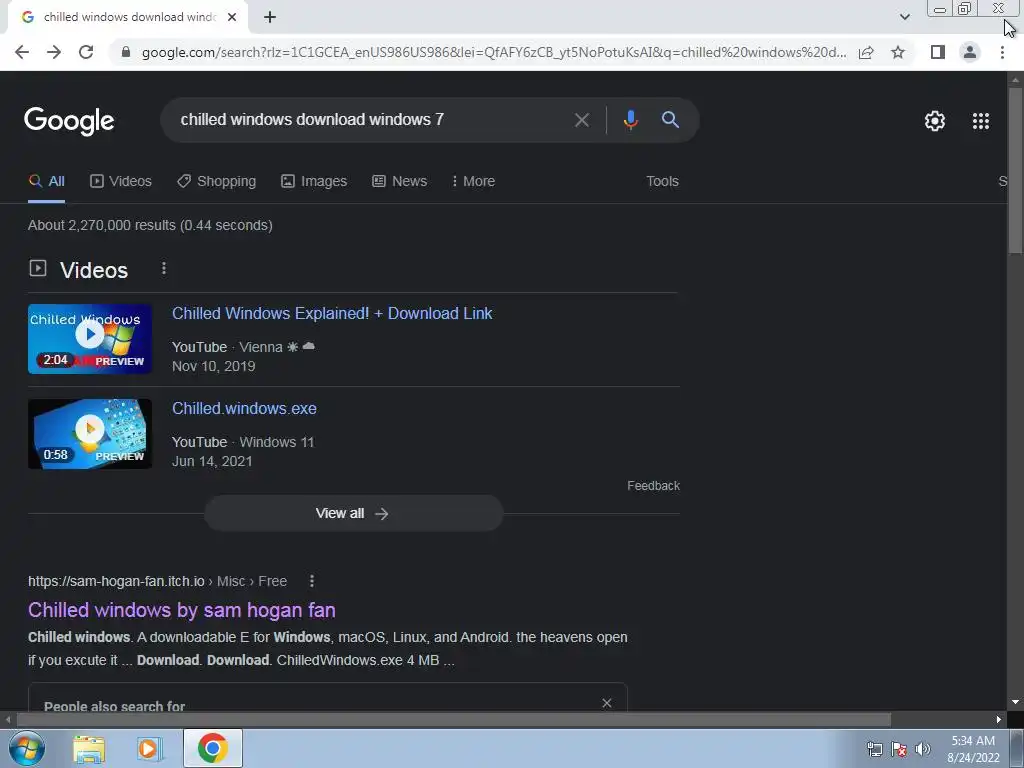Image resolution: width=1024 pixels, height=768 pixels.
Task: Share this page from the address bar
Action: 866,52
